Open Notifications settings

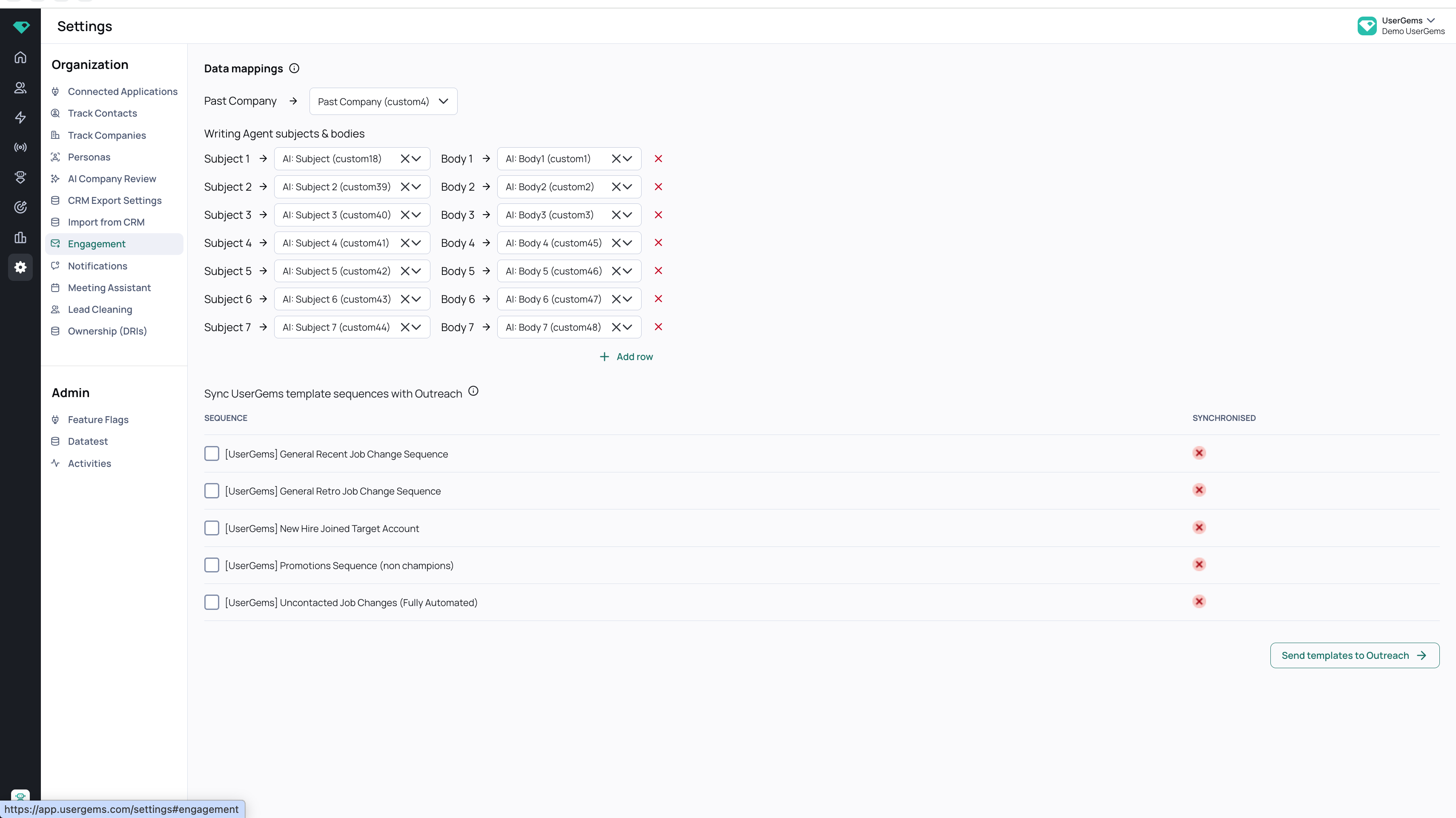click(x=114, y=266)
